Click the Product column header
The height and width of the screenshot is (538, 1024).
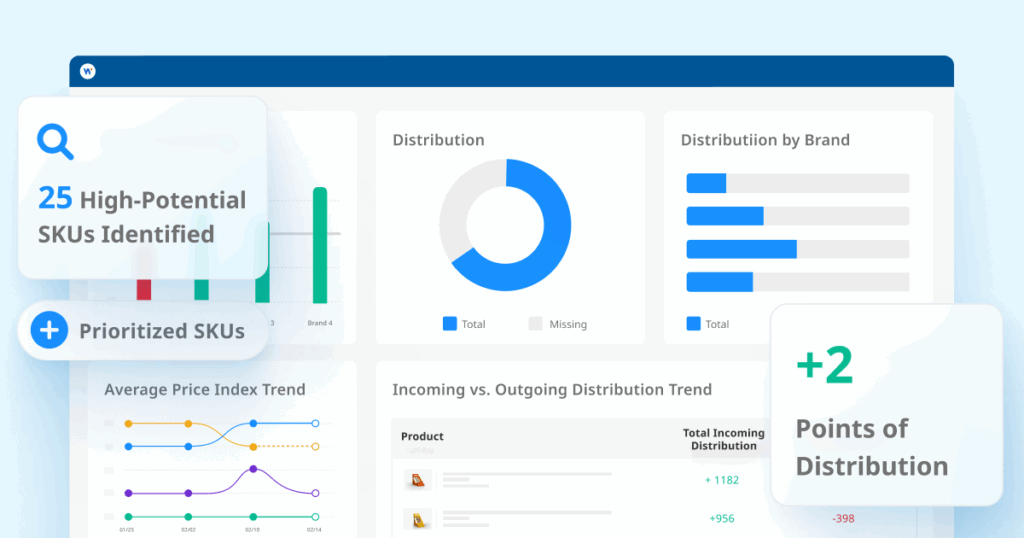(422, 437)
